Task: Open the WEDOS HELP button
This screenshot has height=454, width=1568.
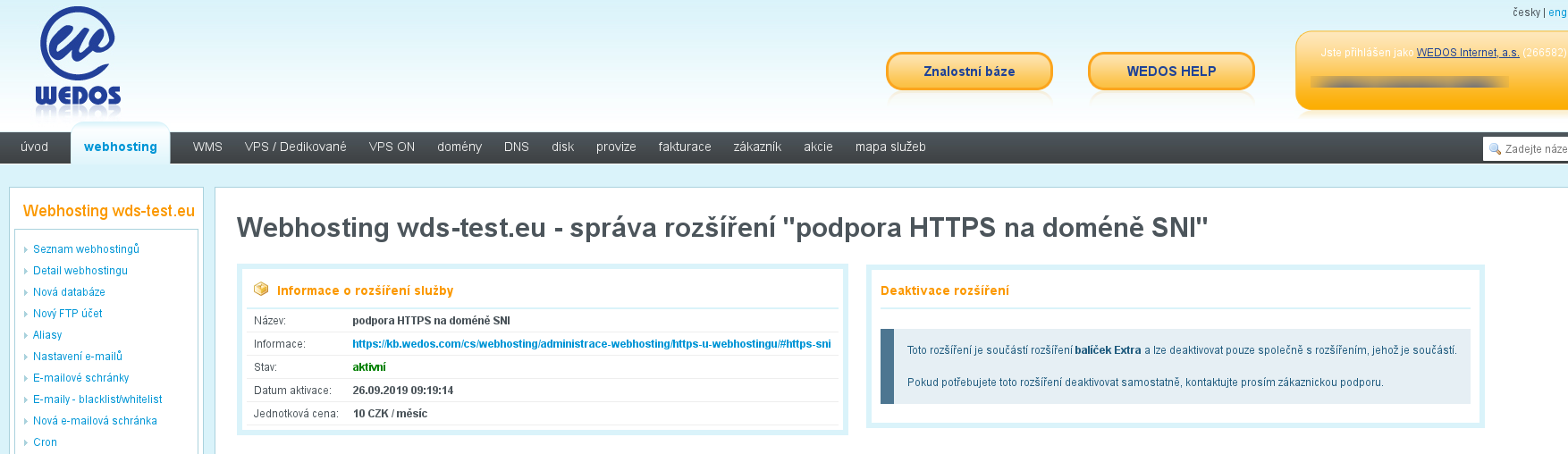Action: (1171, 71)
